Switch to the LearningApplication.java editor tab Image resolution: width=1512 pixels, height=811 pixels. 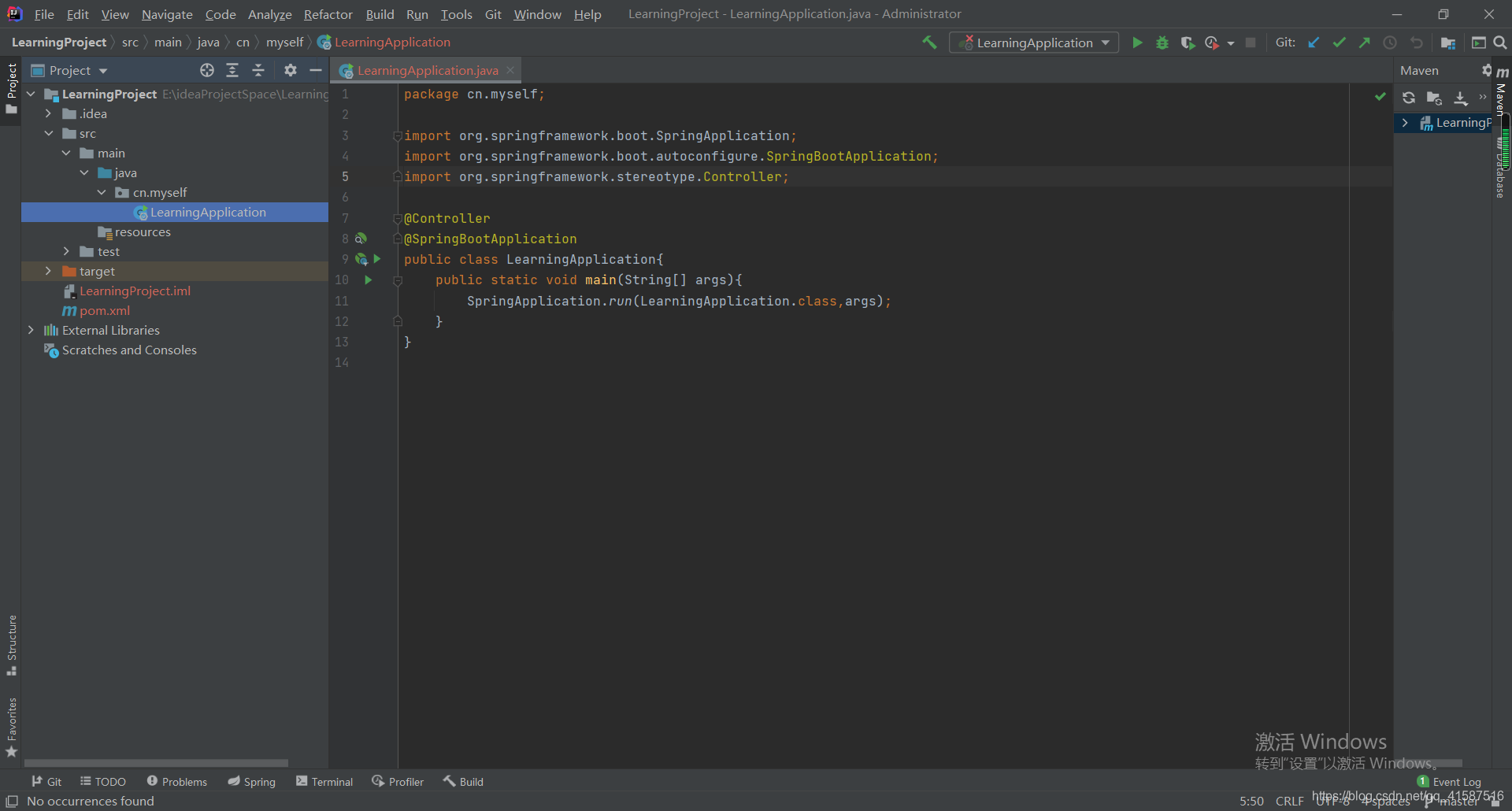pos(425,70)
